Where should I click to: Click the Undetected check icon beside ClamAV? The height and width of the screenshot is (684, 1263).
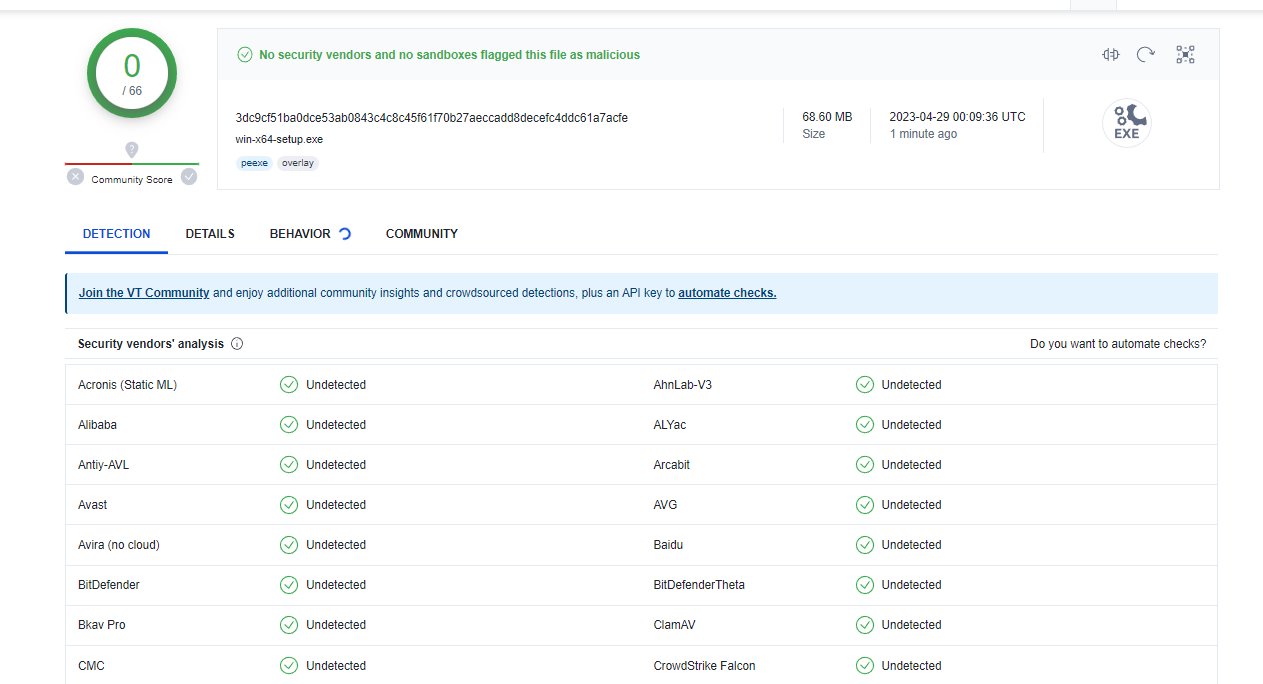[x=864, y=624]
